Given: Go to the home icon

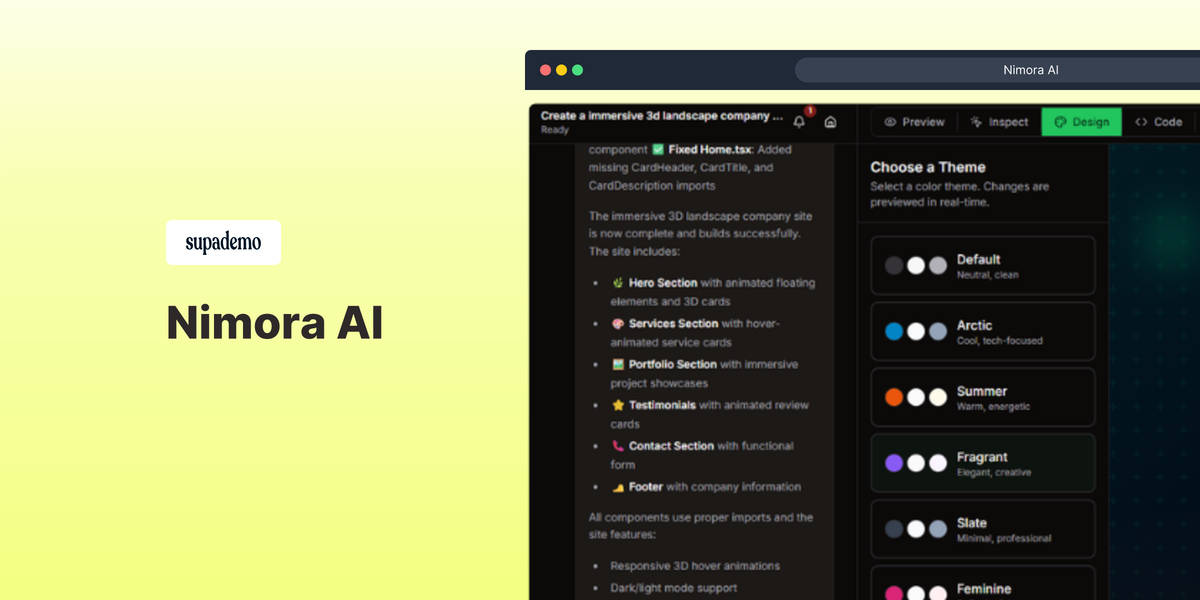Looking at the screenshot, I should tap(830, 122).
